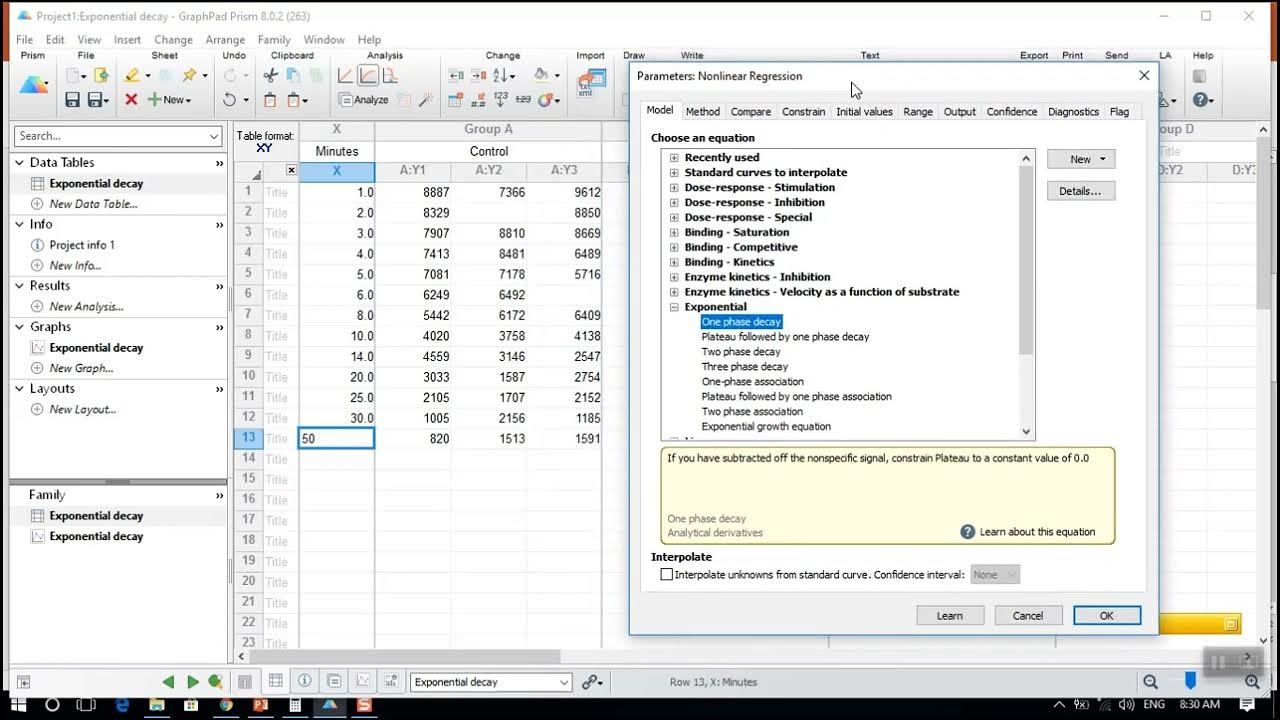
Task: Click the Zoom in magnifier icon
Action: [1252, 682]
